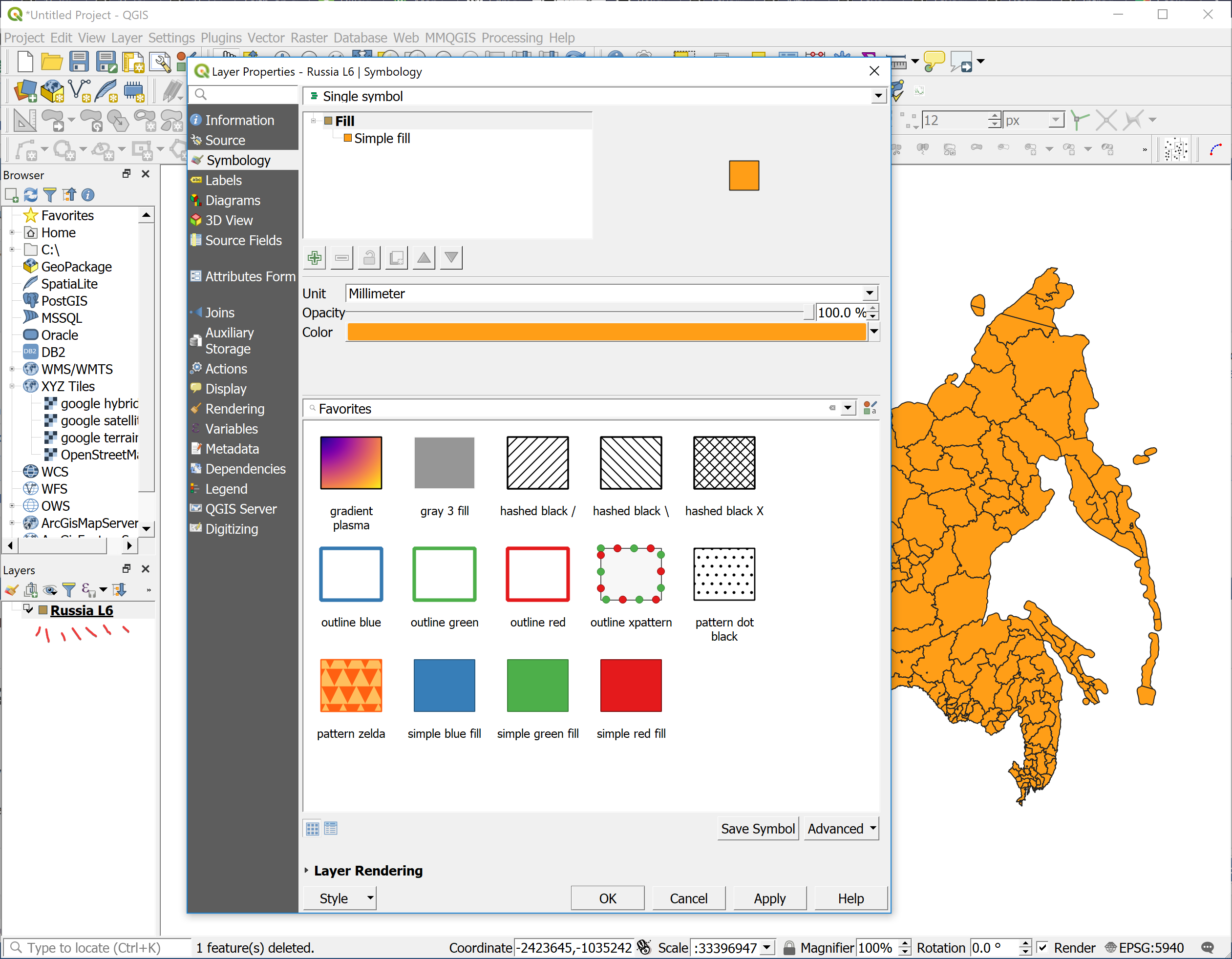1232x959 pixels.
Task: Click the Move symbol down icon
Action: [451, 258]
